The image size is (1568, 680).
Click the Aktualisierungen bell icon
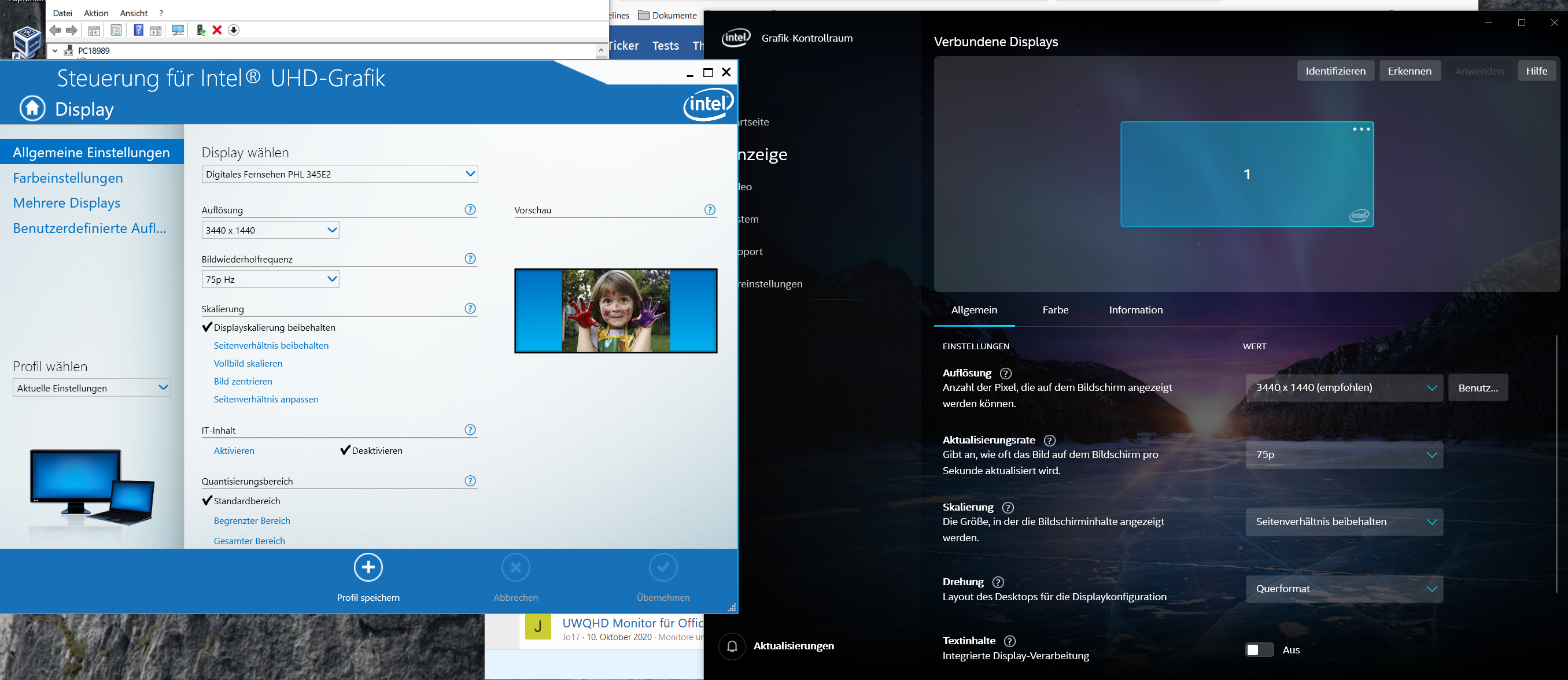pos(732,646)
